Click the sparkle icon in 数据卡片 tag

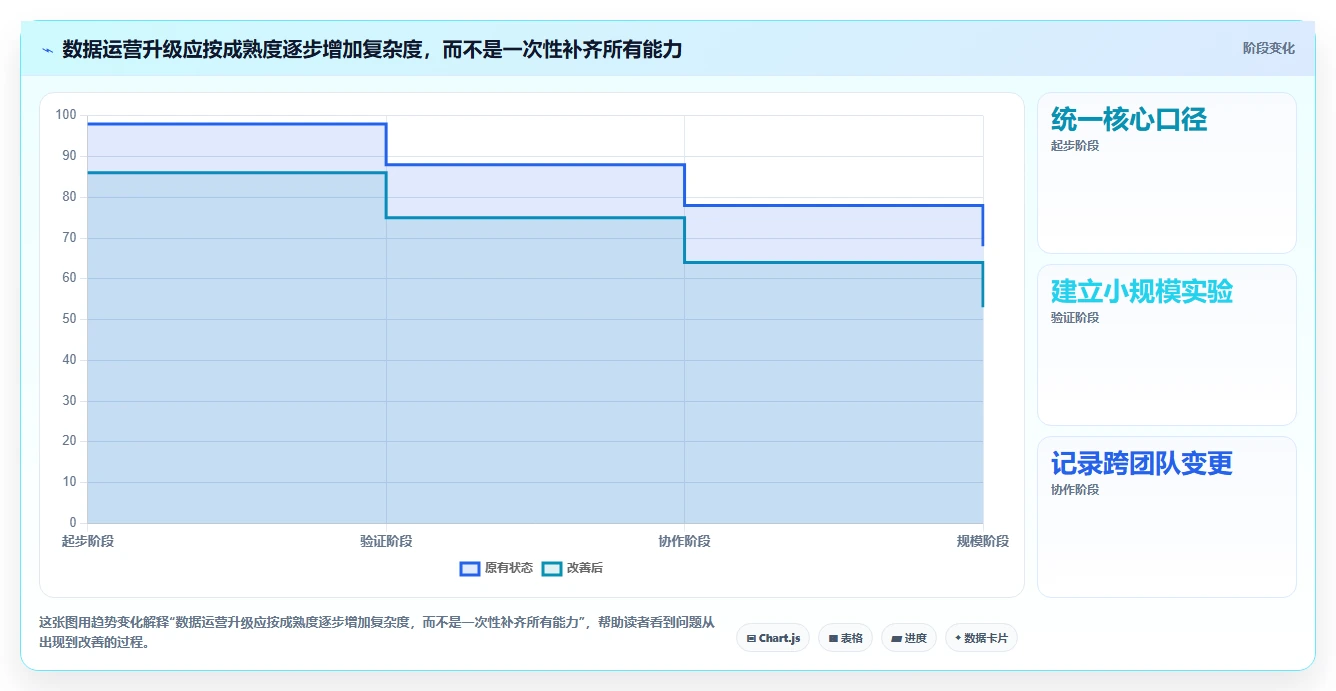click(x=958, y=638)
